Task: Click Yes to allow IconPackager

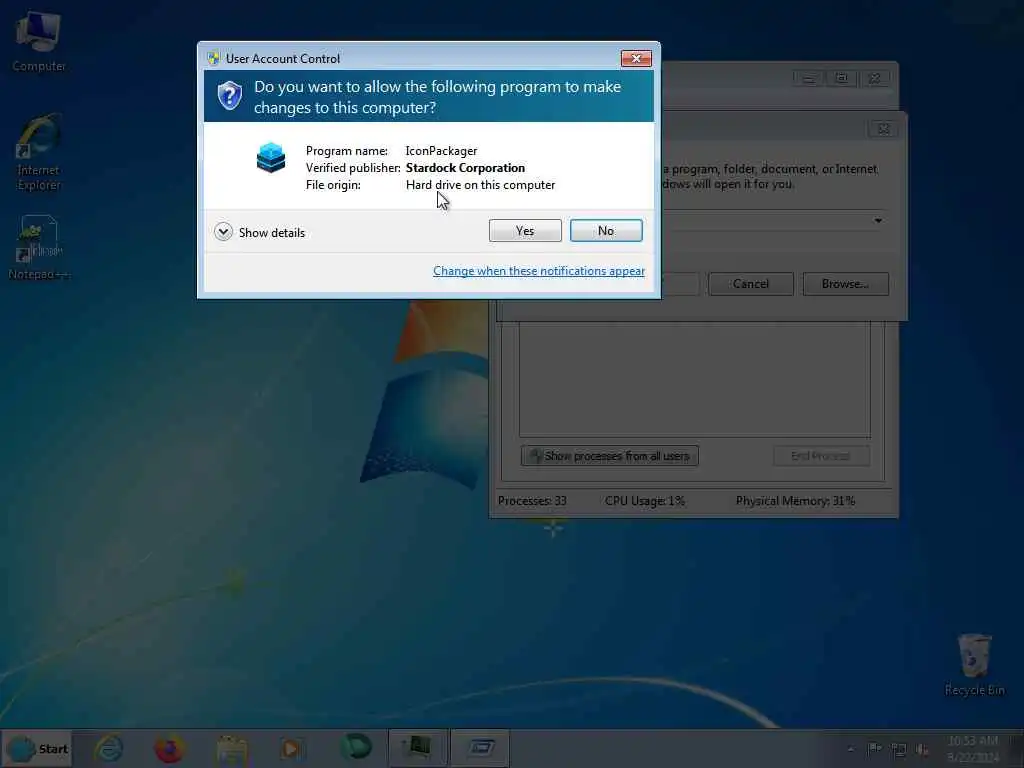Action: pyautogui.click(x=525, y=231)
